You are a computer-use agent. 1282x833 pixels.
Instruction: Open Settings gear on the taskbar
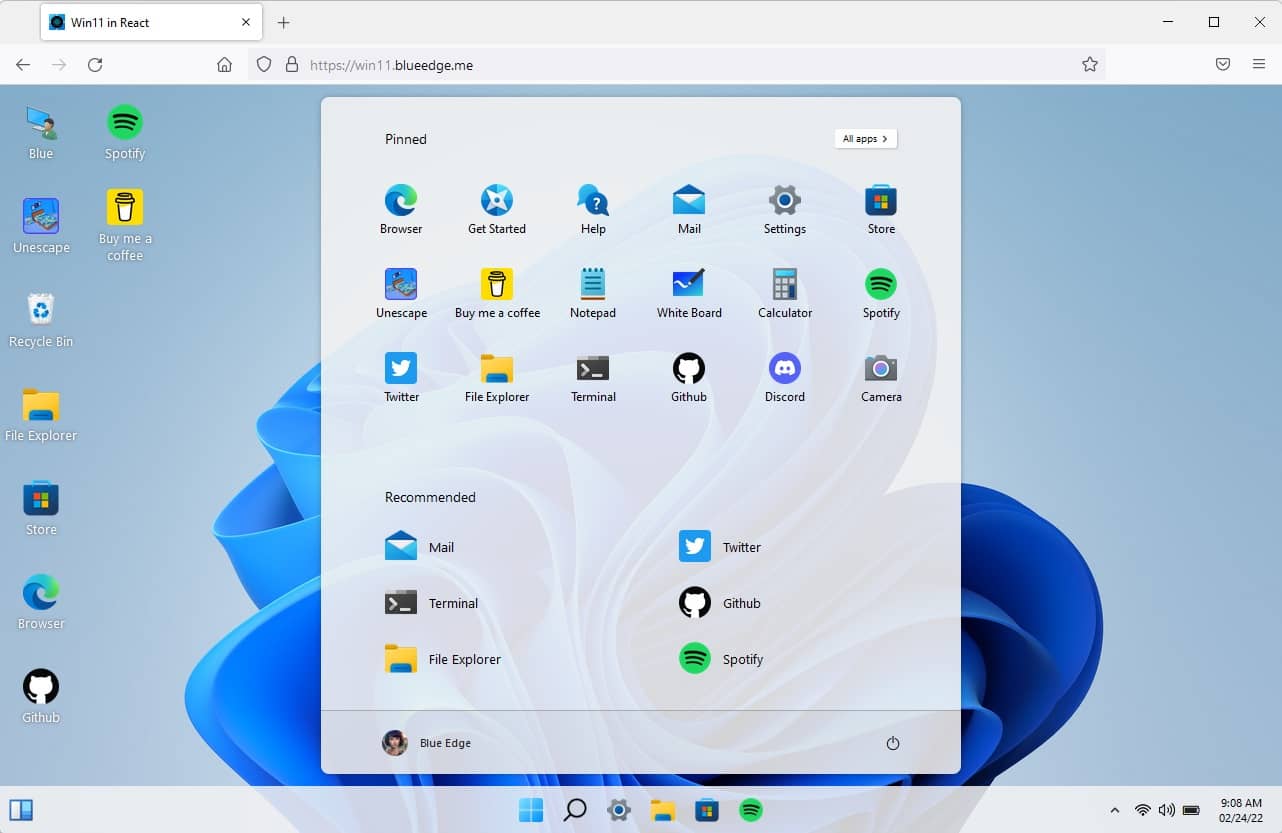(x=619, y=810)
